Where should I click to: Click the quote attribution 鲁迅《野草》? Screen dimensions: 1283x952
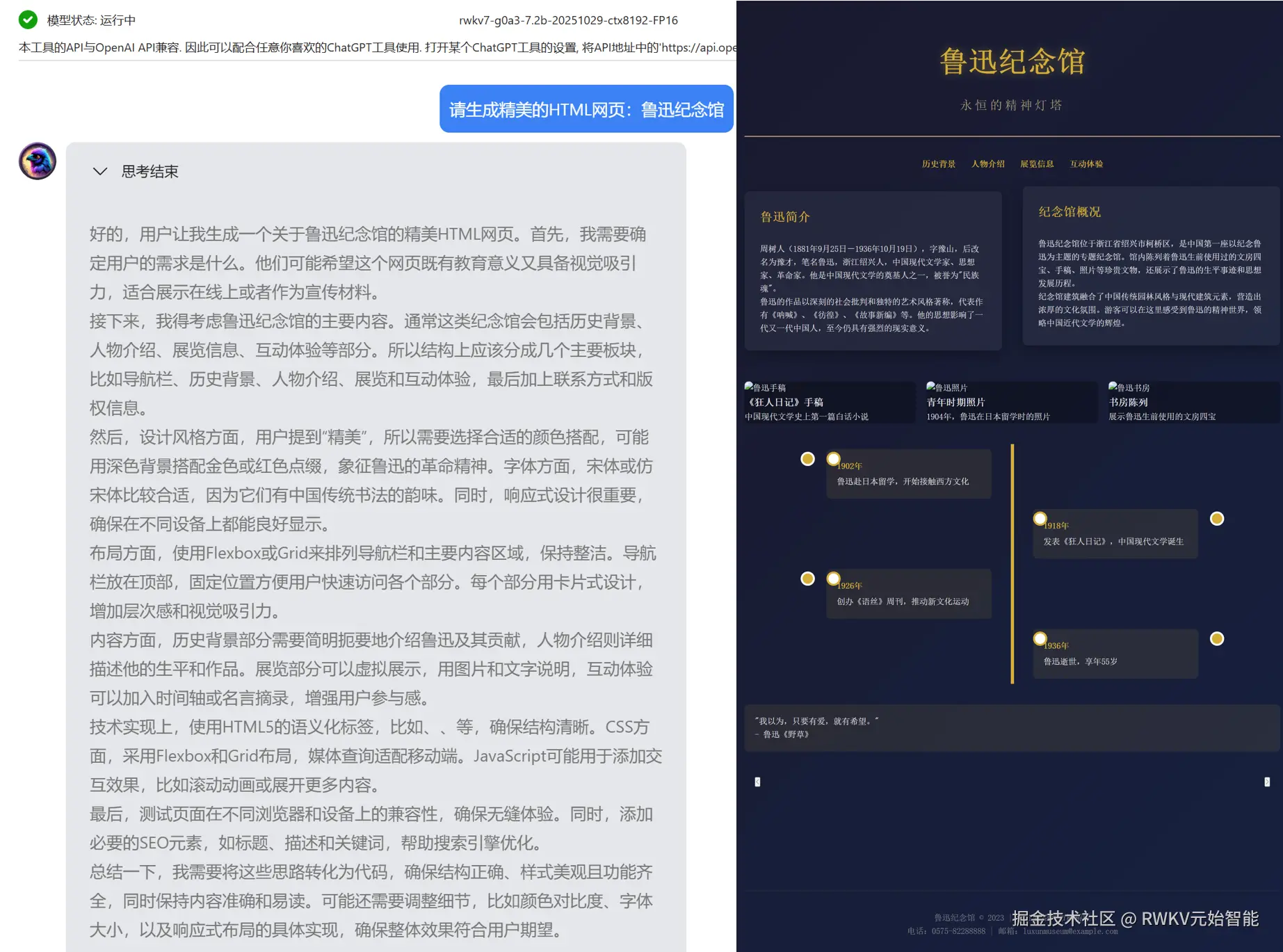click(x=782, y=734)
